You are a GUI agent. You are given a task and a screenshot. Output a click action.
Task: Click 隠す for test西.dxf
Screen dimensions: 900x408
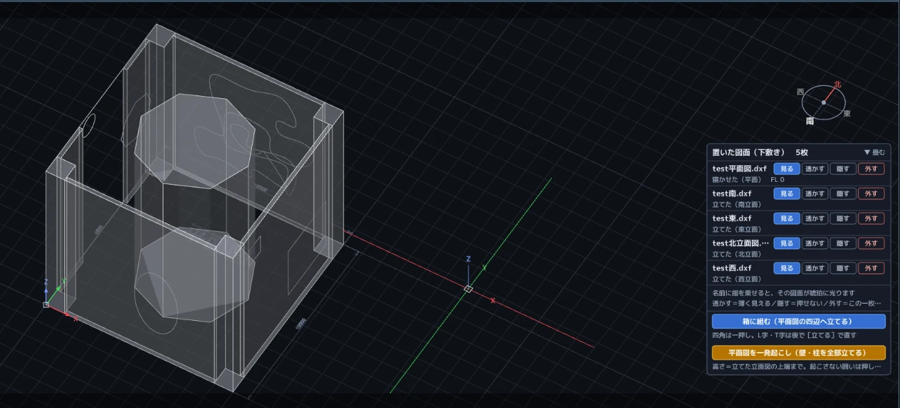pos(843,268)
